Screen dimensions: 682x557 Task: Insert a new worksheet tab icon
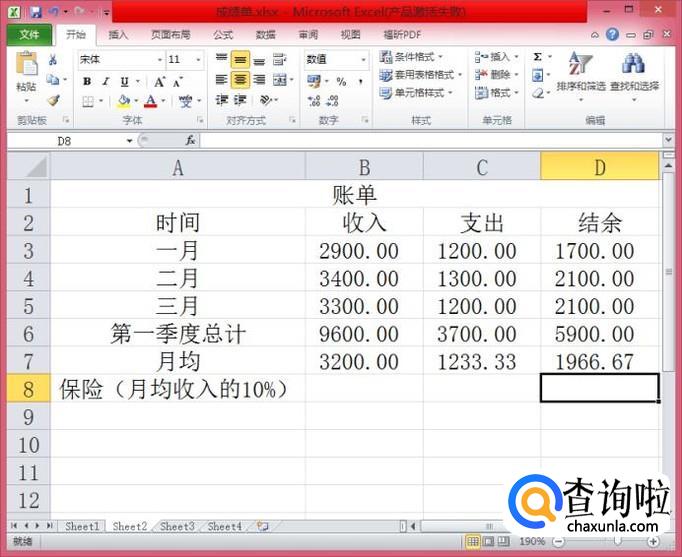(x=262, y=526)
